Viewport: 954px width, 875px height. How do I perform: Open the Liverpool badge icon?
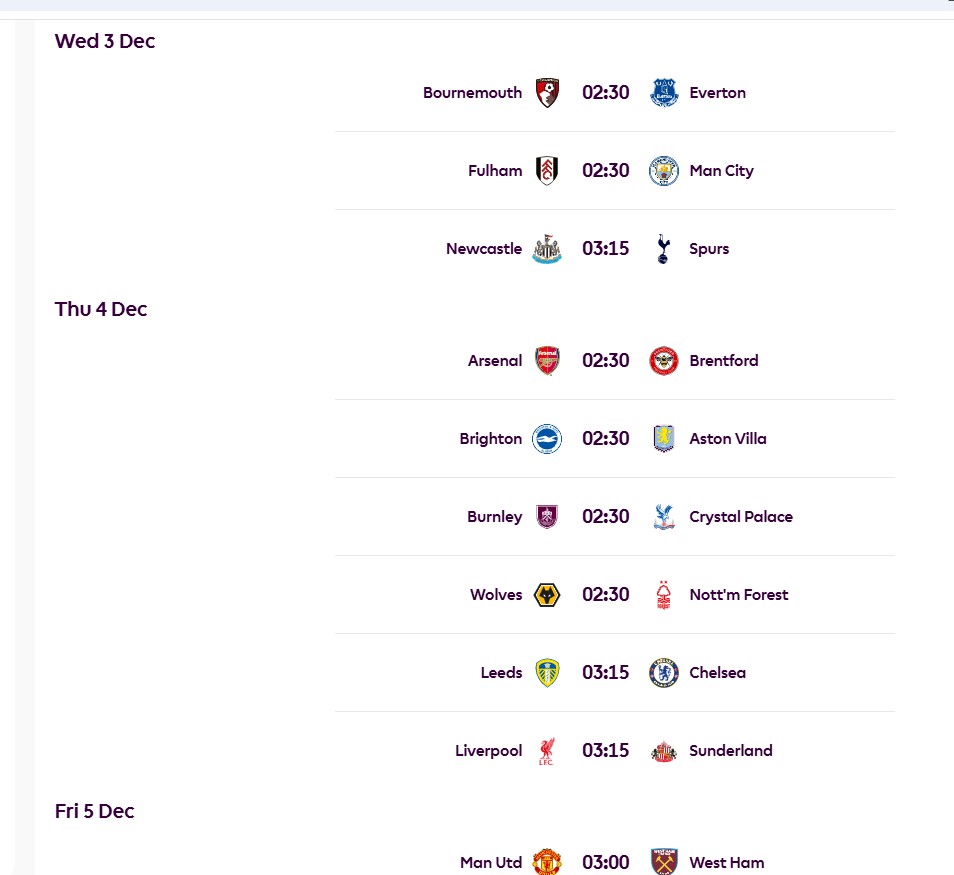tap(547, 750)
